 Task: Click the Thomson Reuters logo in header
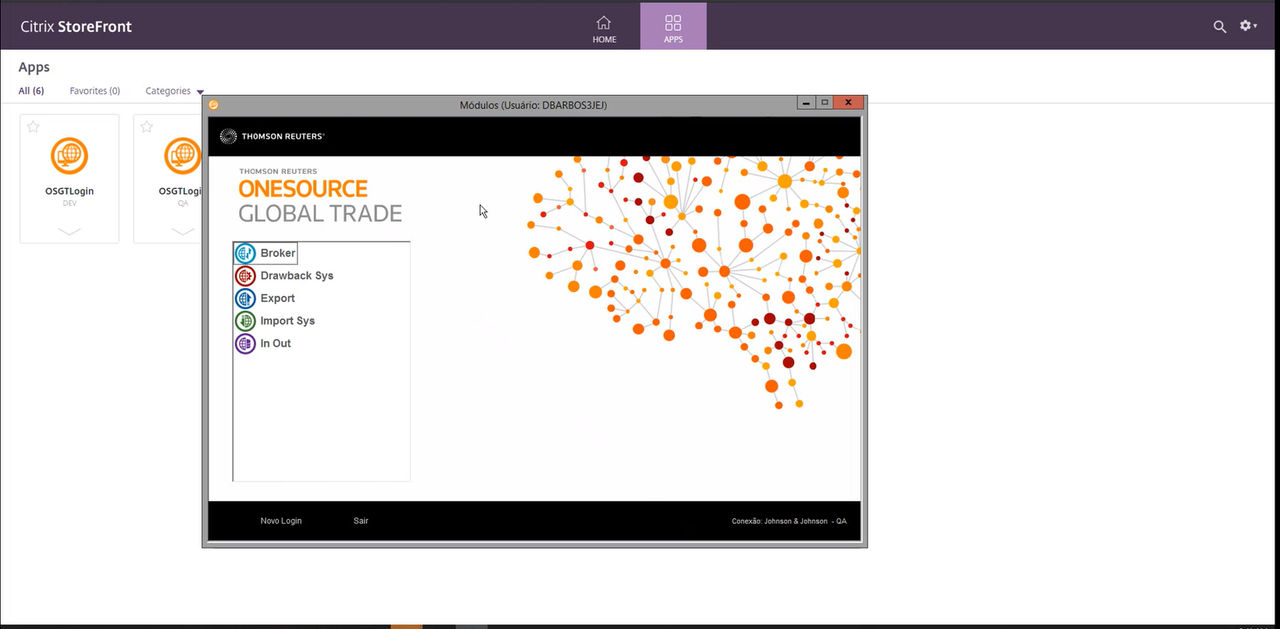coord(272,136)
